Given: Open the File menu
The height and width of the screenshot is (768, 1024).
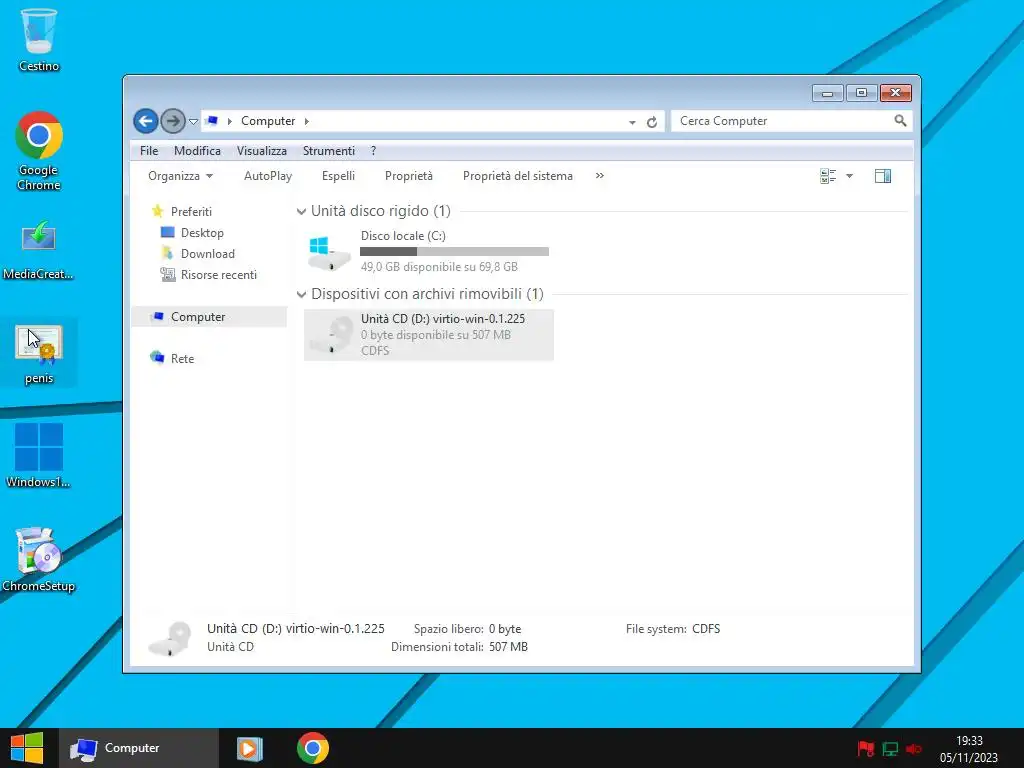Looking at the screenshot, I should point(149,151).
